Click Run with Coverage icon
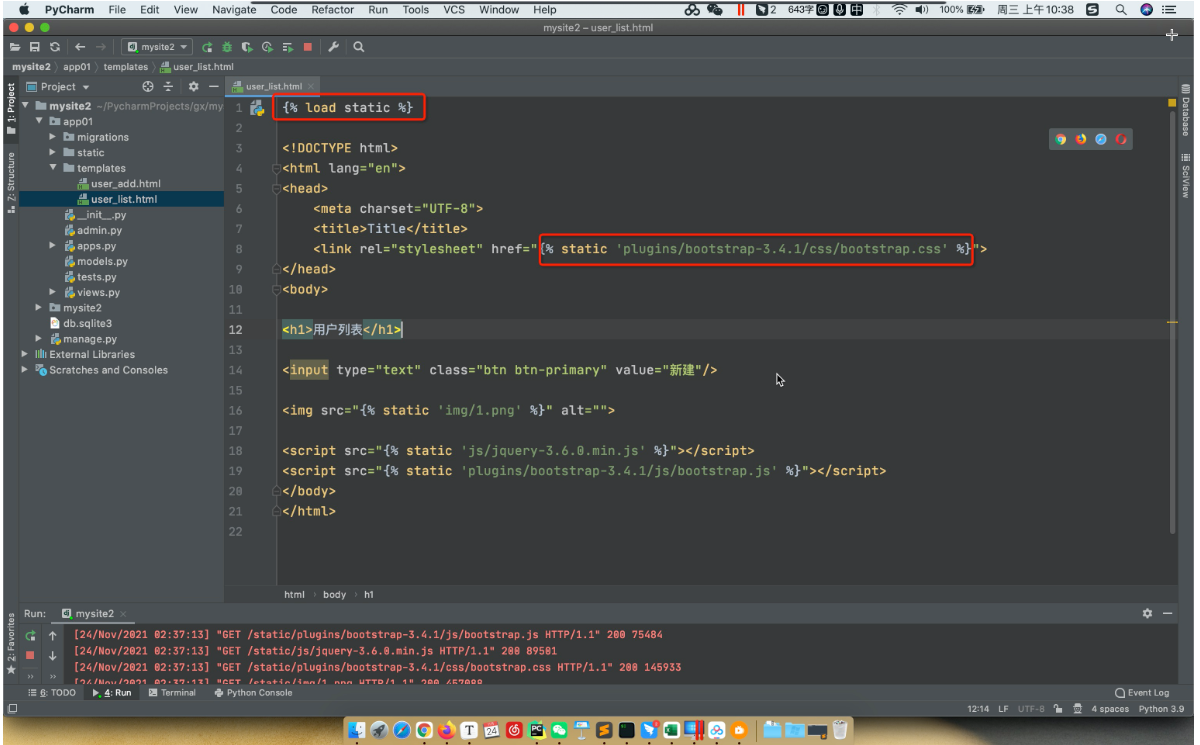1200x745 pixels. [247, 47]
